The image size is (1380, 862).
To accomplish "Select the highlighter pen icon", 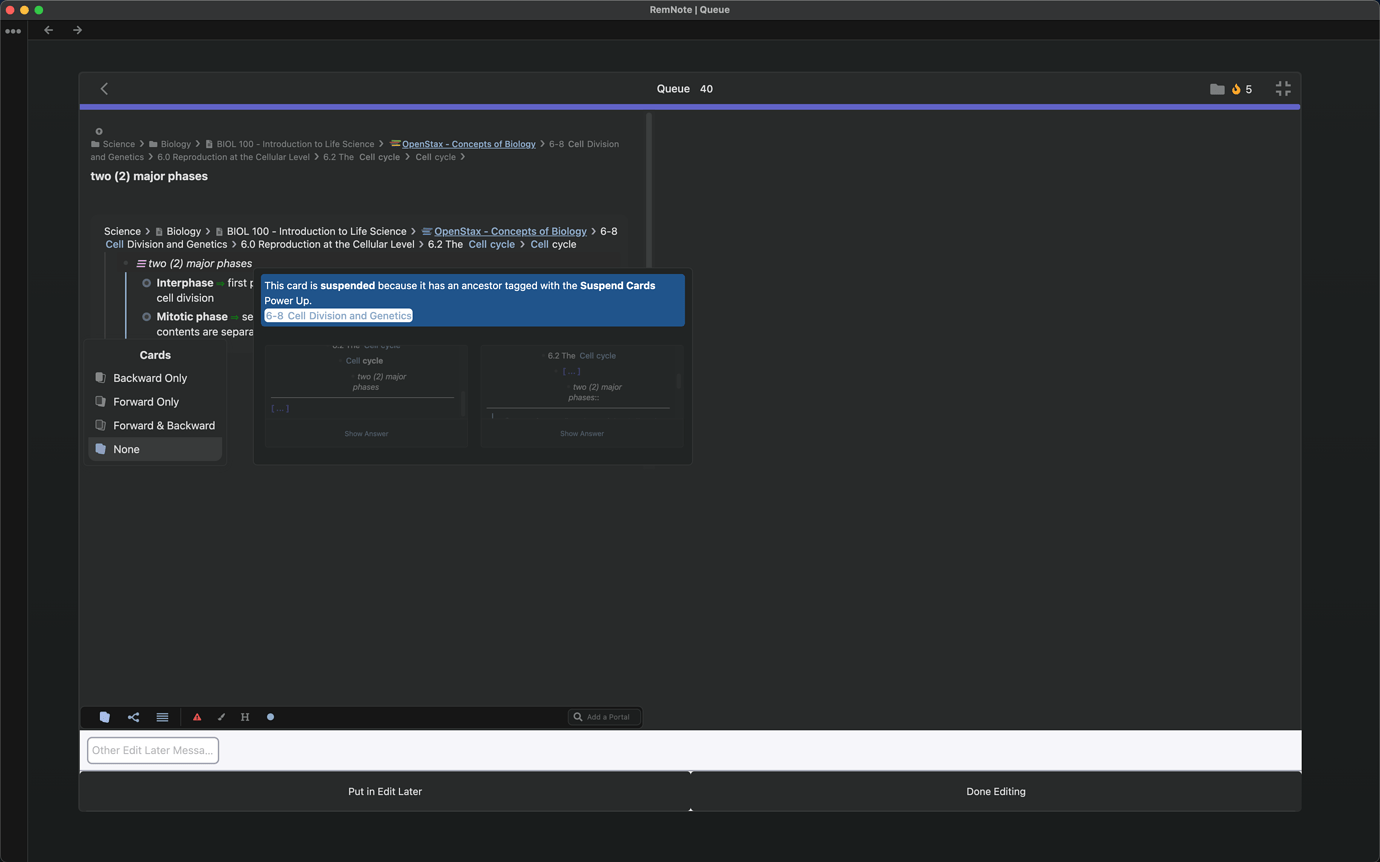I will (221, 717).
